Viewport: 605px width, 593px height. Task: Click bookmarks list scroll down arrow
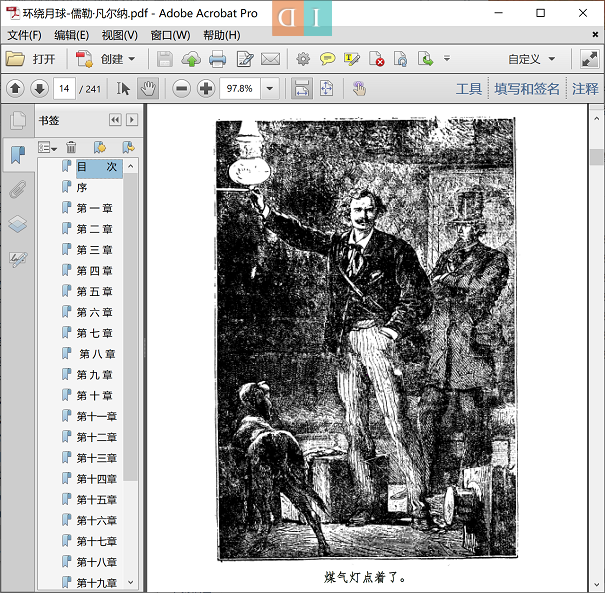coord(131,582)
